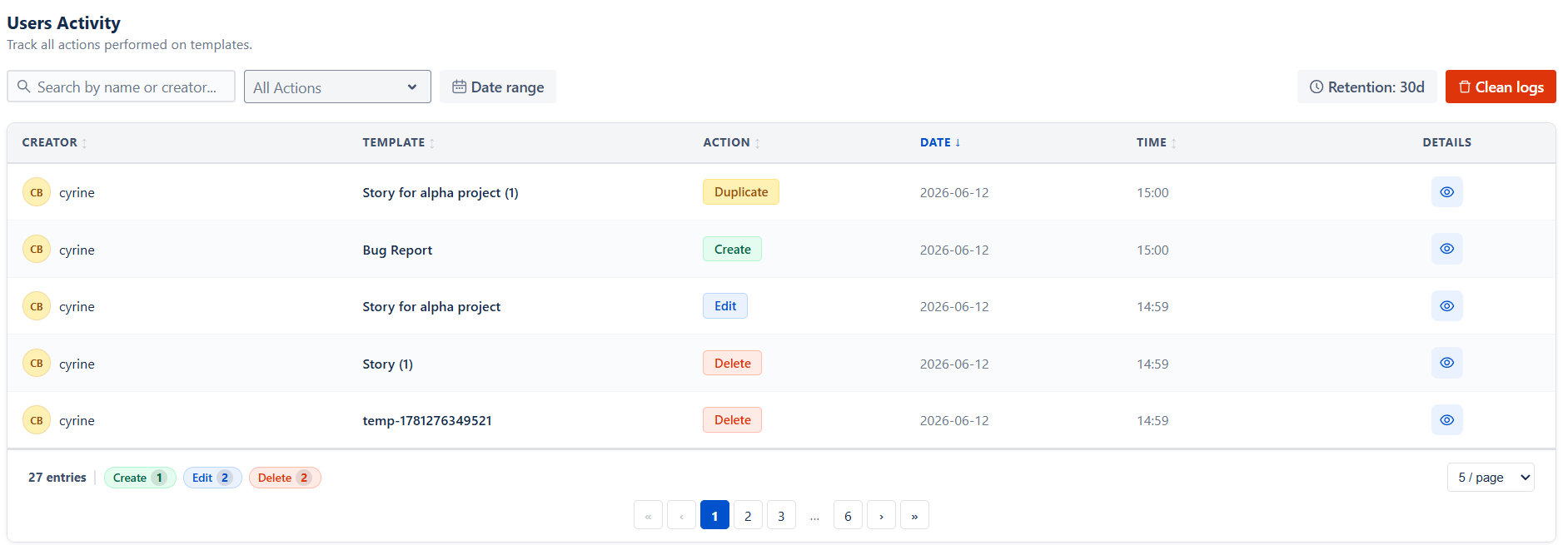
Task: Go to pagination page 3
Action: 781,515
